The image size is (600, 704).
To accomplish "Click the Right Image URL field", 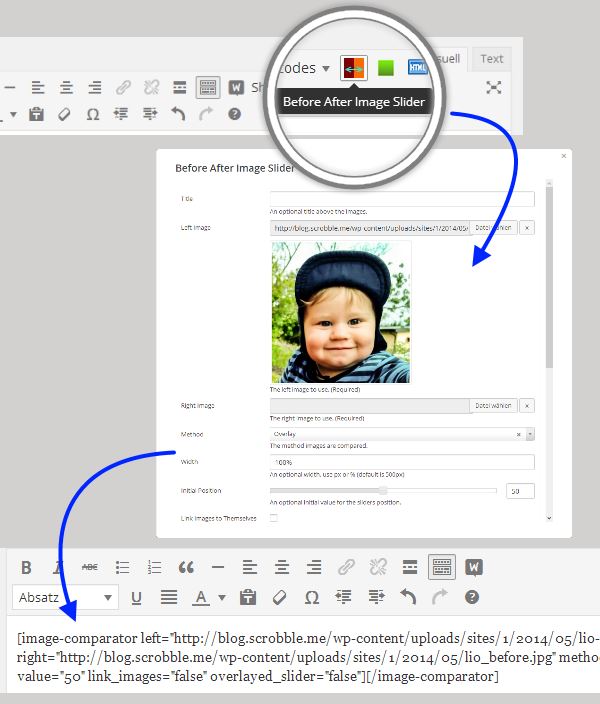I will [x=370, y=405].
